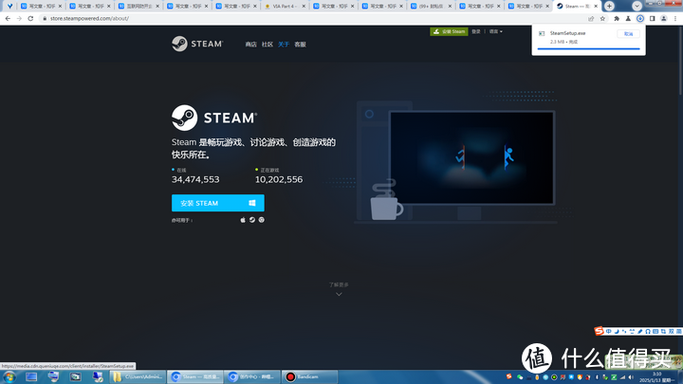
Task: Click the Steam Deck platform icon
Action: [x=252, y=220]
